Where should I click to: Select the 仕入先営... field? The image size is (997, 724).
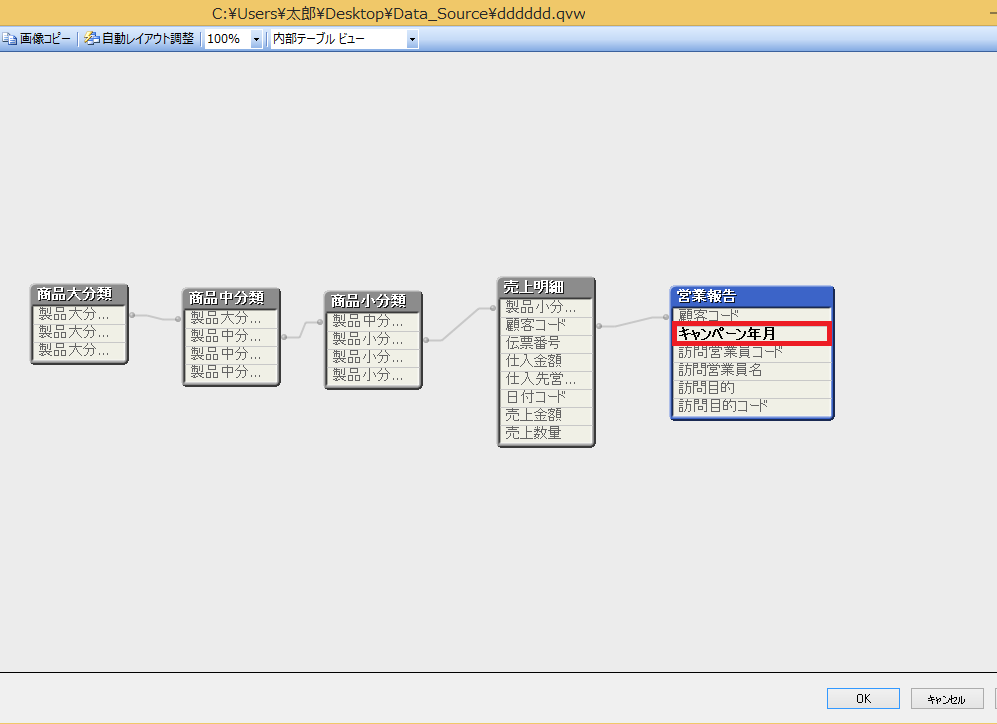[x=546, y=379]
